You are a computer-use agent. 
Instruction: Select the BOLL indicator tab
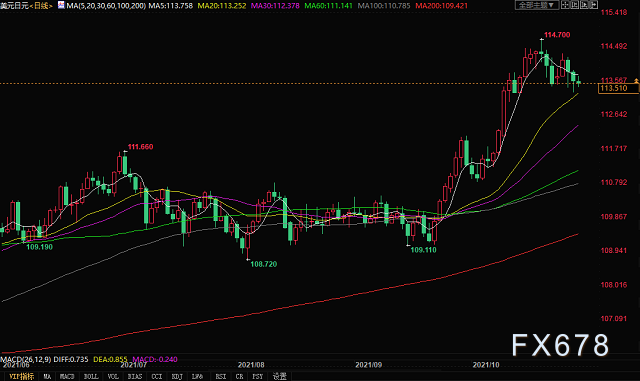point(91,376)
